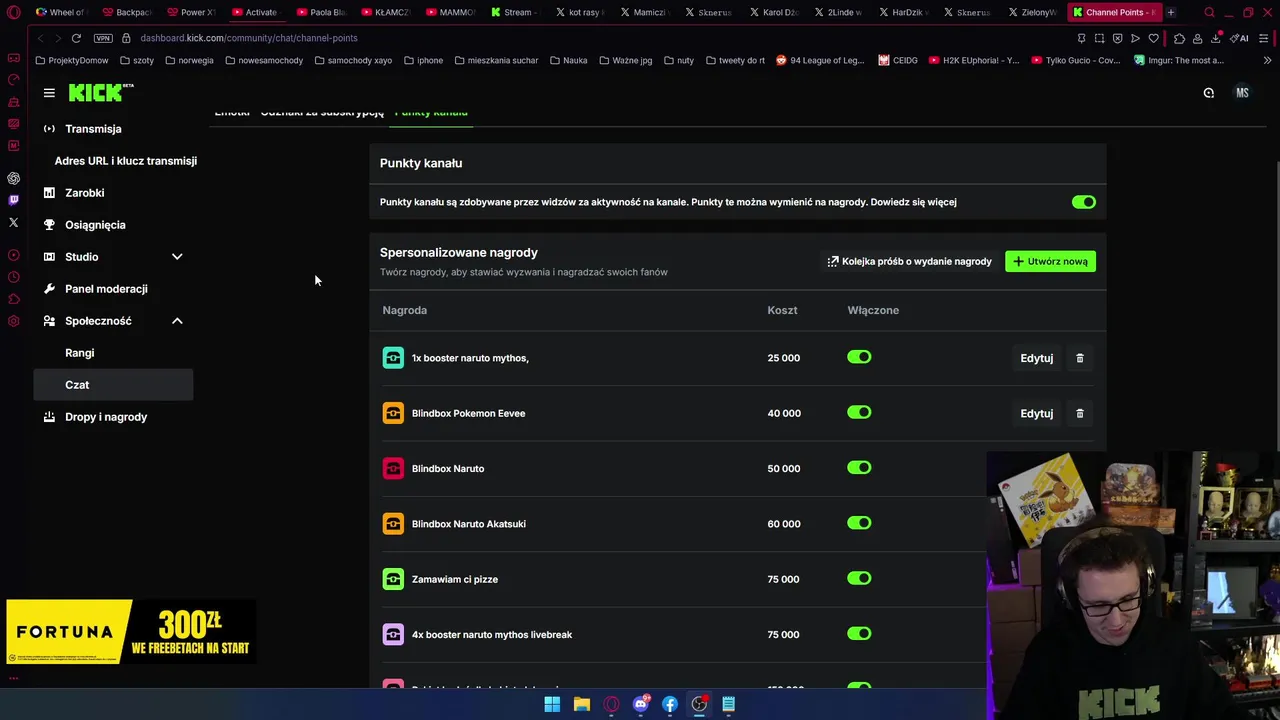Open Opera AI assistant button
Viewport: 1280px width, 720px height.
(1240, 38)
